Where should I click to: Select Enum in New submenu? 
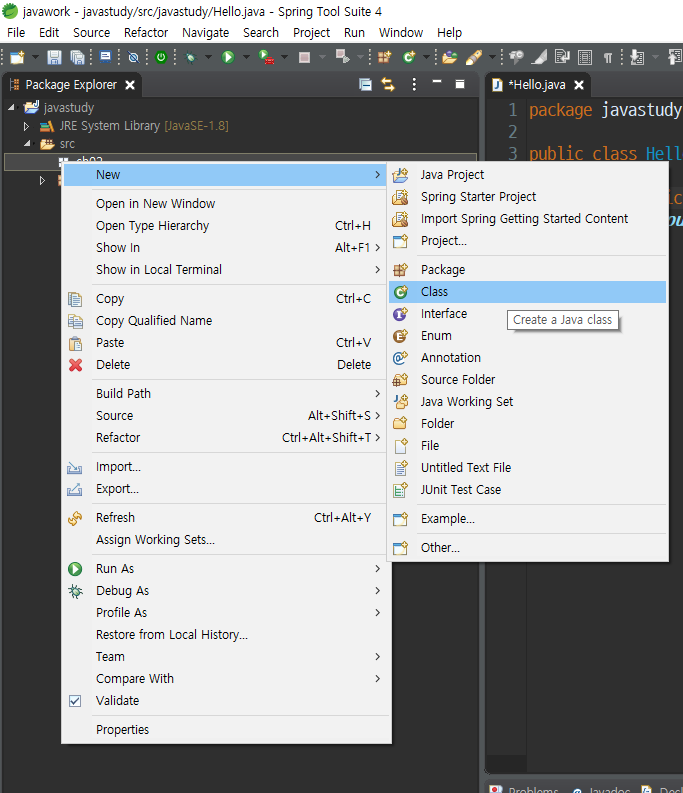click(528, 336)
